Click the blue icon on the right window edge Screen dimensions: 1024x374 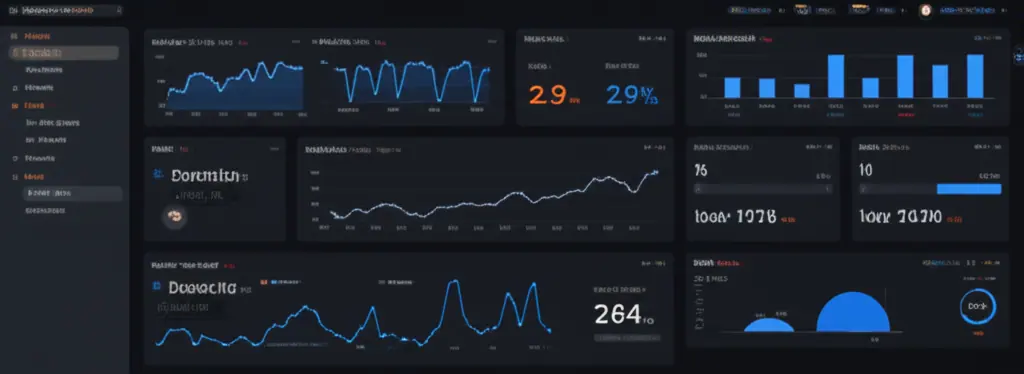(1019, 57)
